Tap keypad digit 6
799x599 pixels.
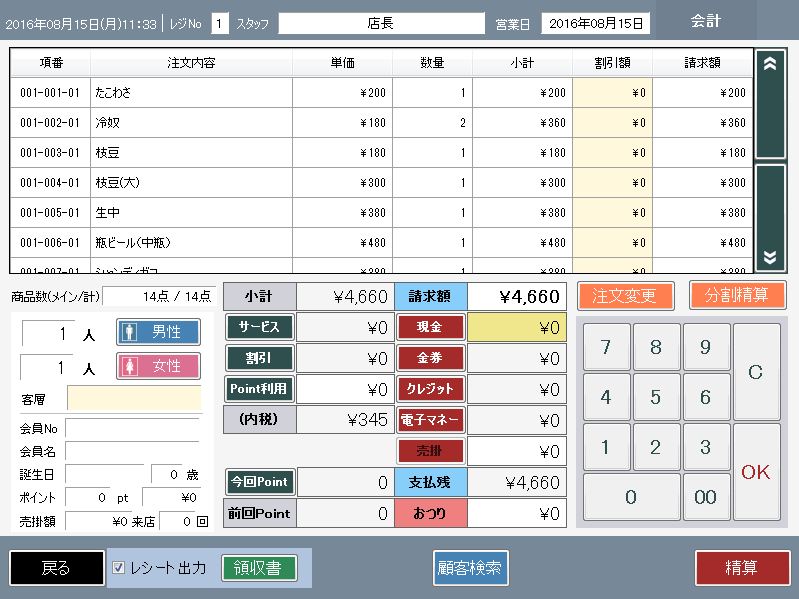click(x=706, y=397)
